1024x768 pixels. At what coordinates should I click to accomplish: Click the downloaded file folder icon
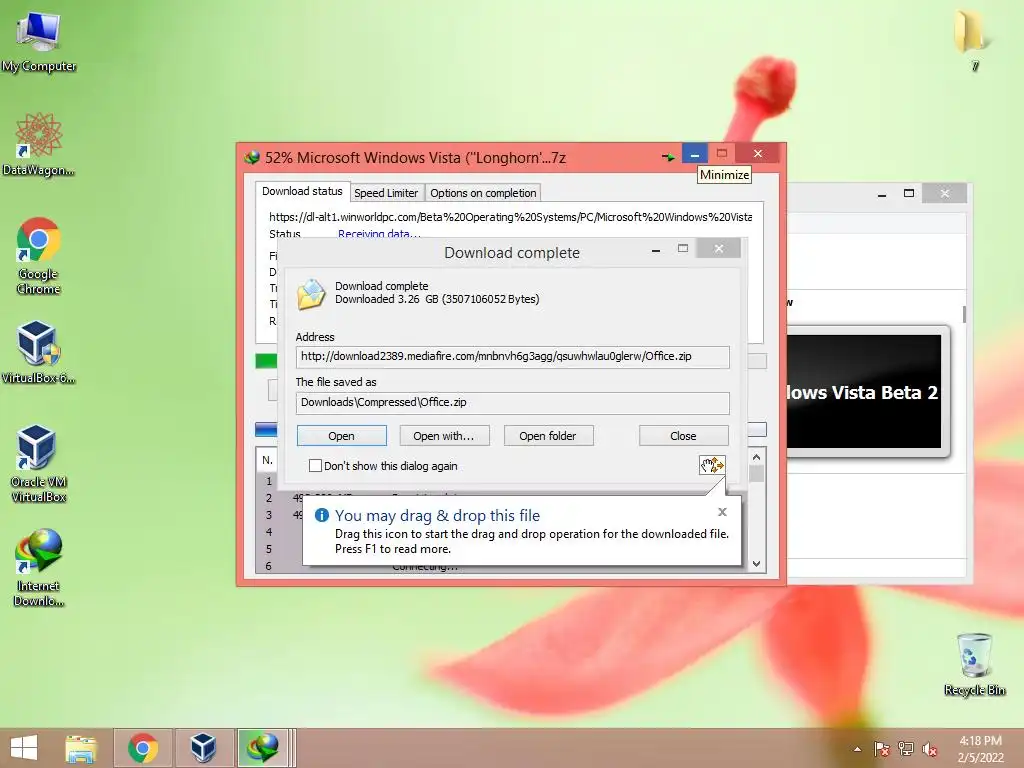311,294
